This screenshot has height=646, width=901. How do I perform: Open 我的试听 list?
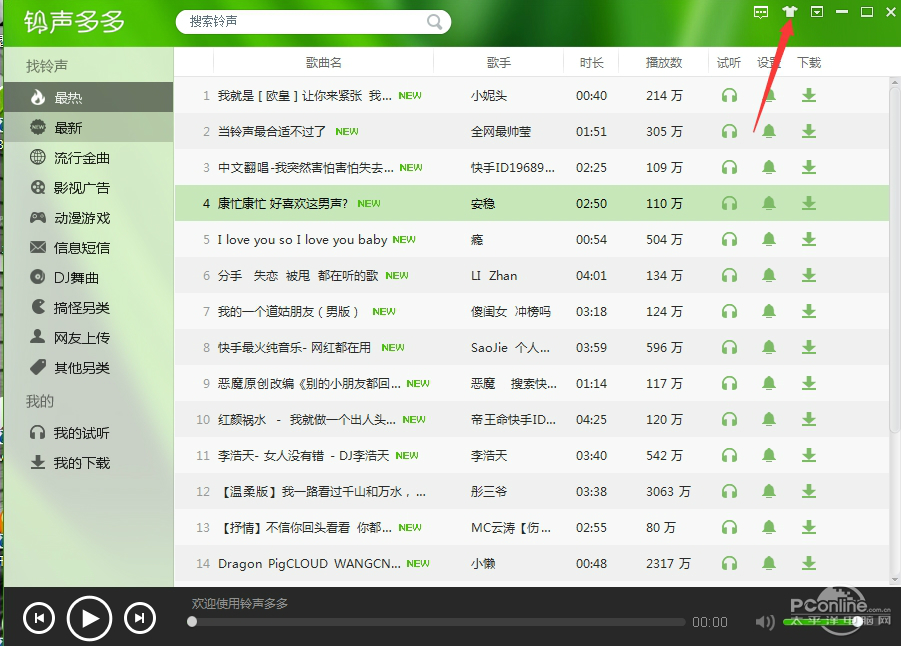[88, 432]
